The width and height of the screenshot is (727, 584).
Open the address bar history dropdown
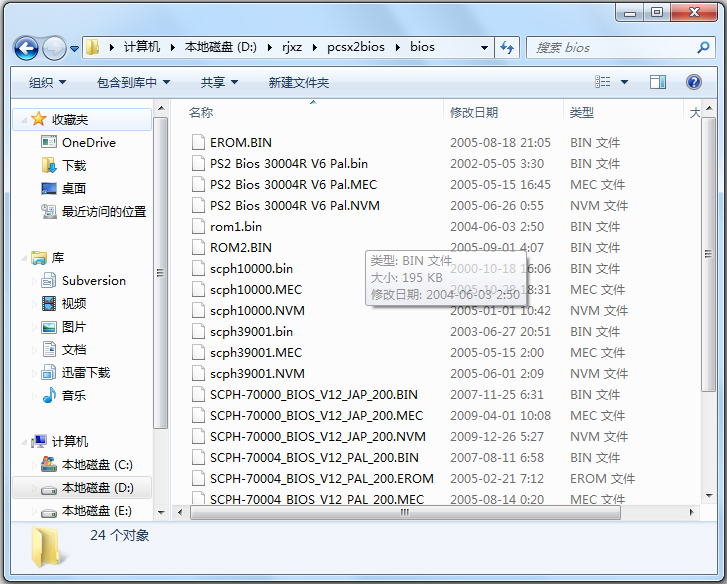[x=484, y=47]
